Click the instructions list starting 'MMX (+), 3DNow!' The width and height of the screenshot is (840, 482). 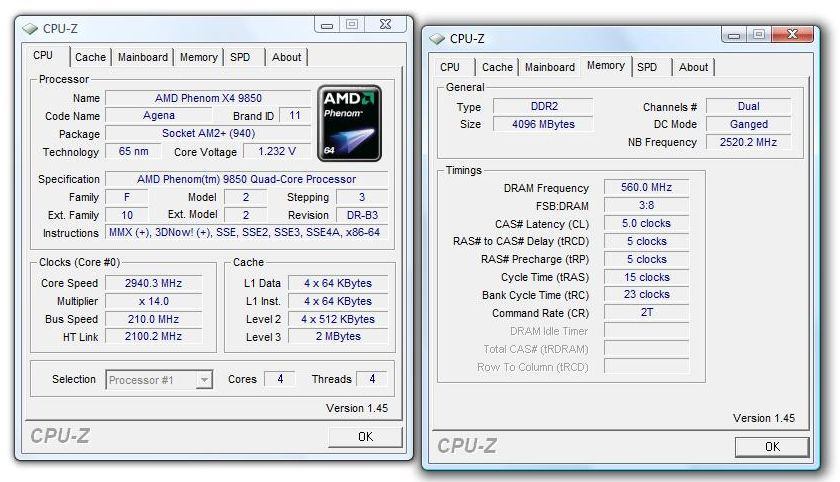(x=245, y=232)
